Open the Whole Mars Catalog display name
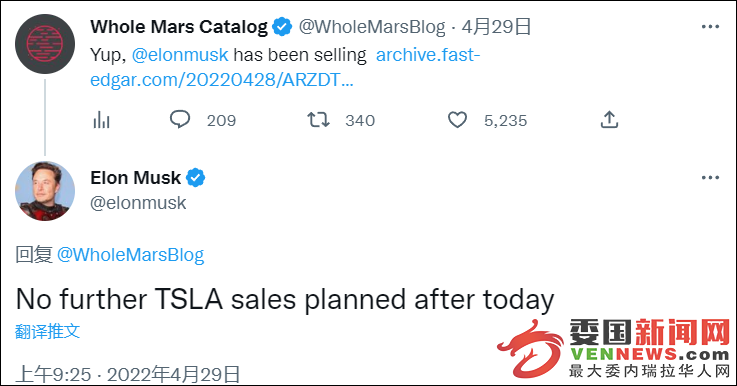The width and height of the screenshot is (737, 386). tap(179, 27)
